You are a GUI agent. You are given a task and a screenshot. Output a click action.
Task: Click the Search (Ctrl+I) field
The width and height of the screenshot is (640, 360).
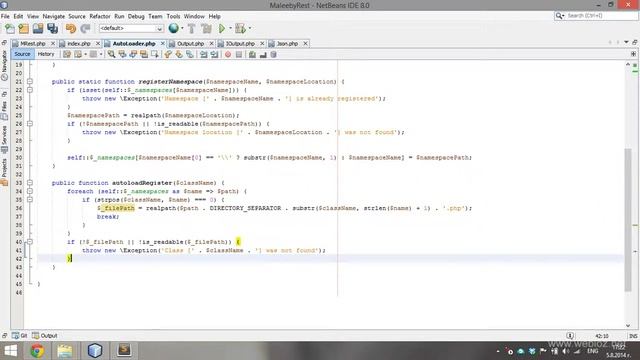point(596,16)
